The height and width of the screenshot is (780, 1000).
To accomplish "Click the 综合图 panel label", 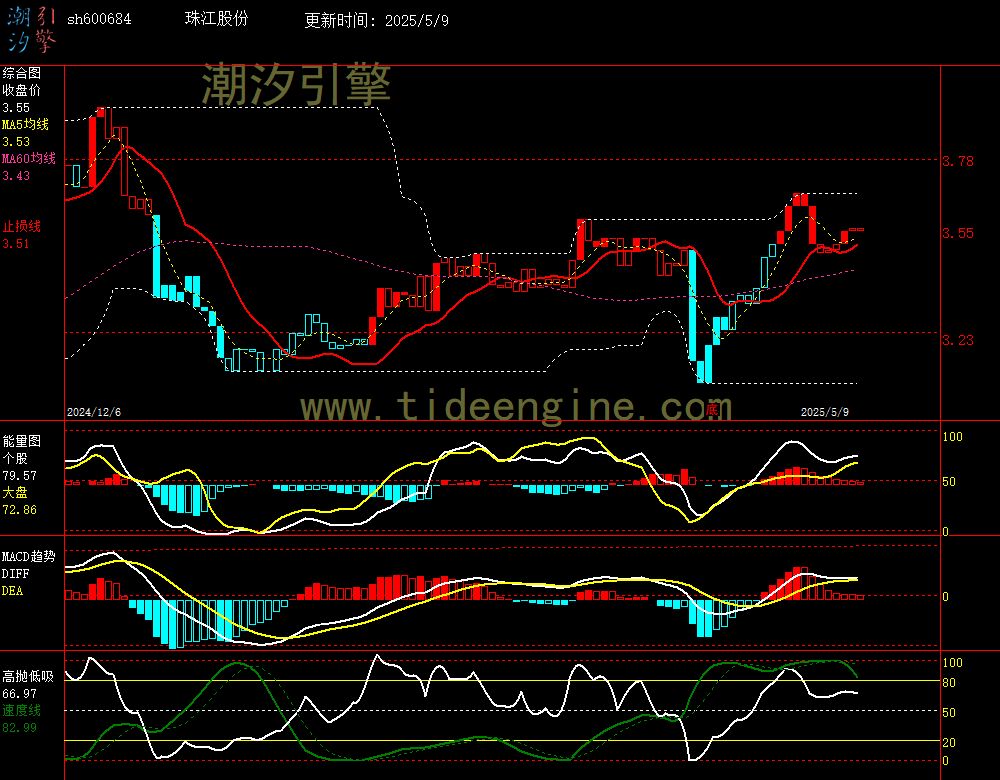I will pos(21,73).
